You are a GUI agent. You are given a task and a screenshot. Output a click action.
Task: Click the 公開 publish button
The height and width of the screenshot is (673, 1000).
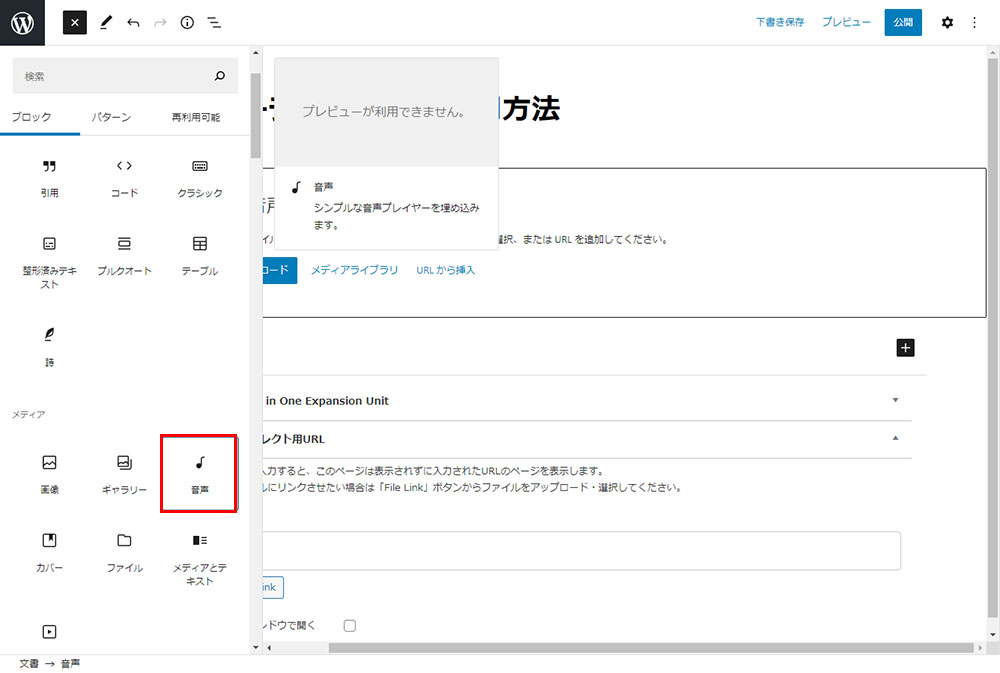(903, 22)
